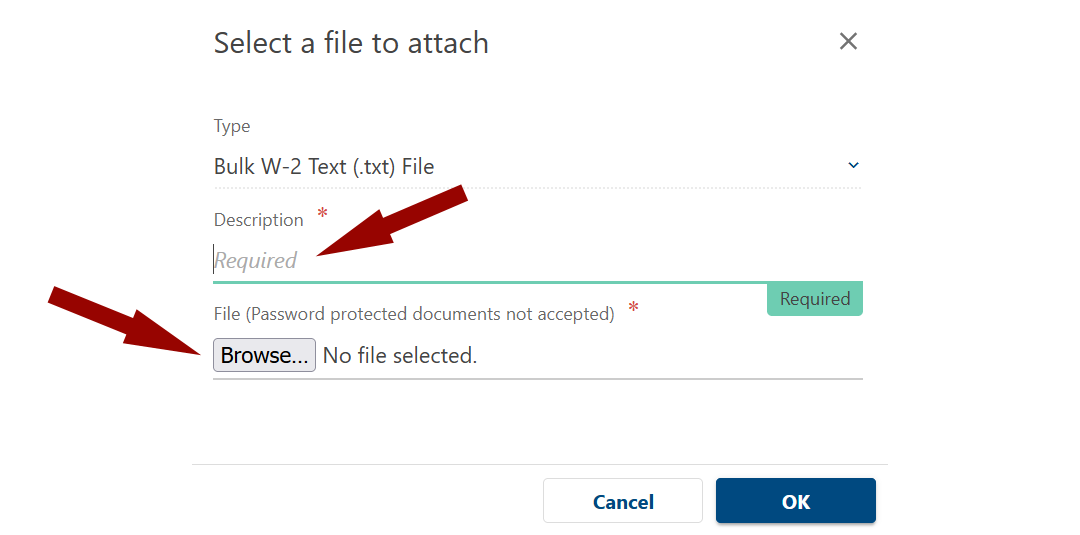Click the green Required badge

815,299
